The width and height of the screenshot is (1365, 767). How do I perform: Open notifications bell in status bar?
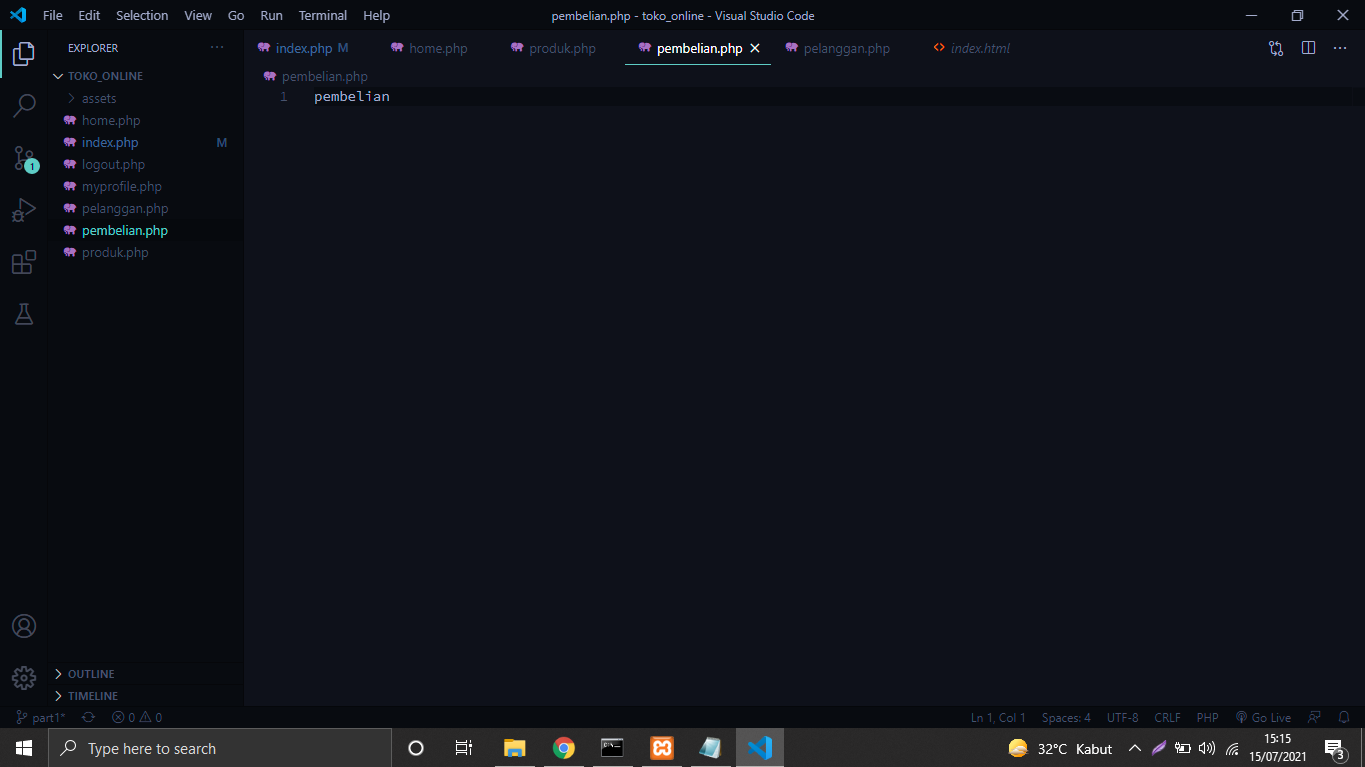coord(1344,718)
